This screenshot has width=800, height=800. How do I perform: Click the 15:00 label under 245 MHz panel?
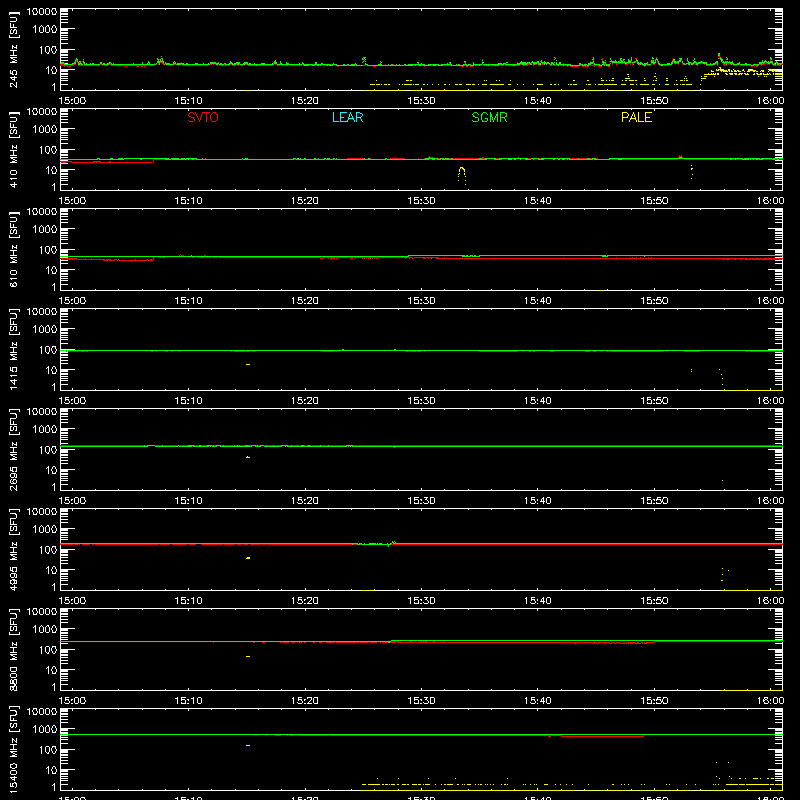click(72, 101)
